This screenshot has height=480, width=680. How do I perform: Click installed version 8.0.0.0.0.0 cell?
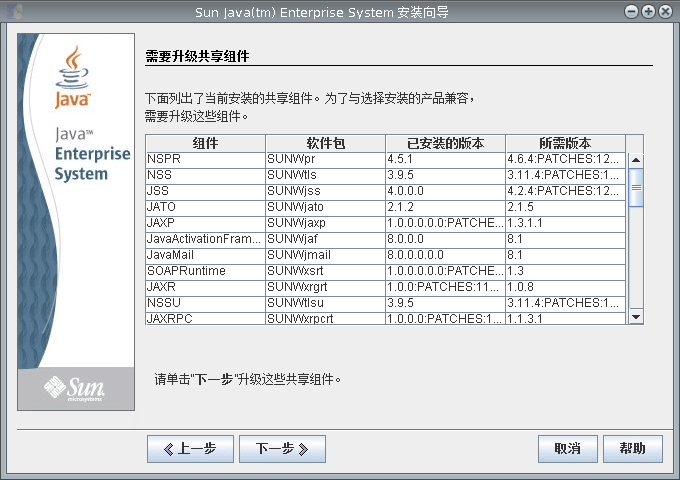(x=445, y=255)
